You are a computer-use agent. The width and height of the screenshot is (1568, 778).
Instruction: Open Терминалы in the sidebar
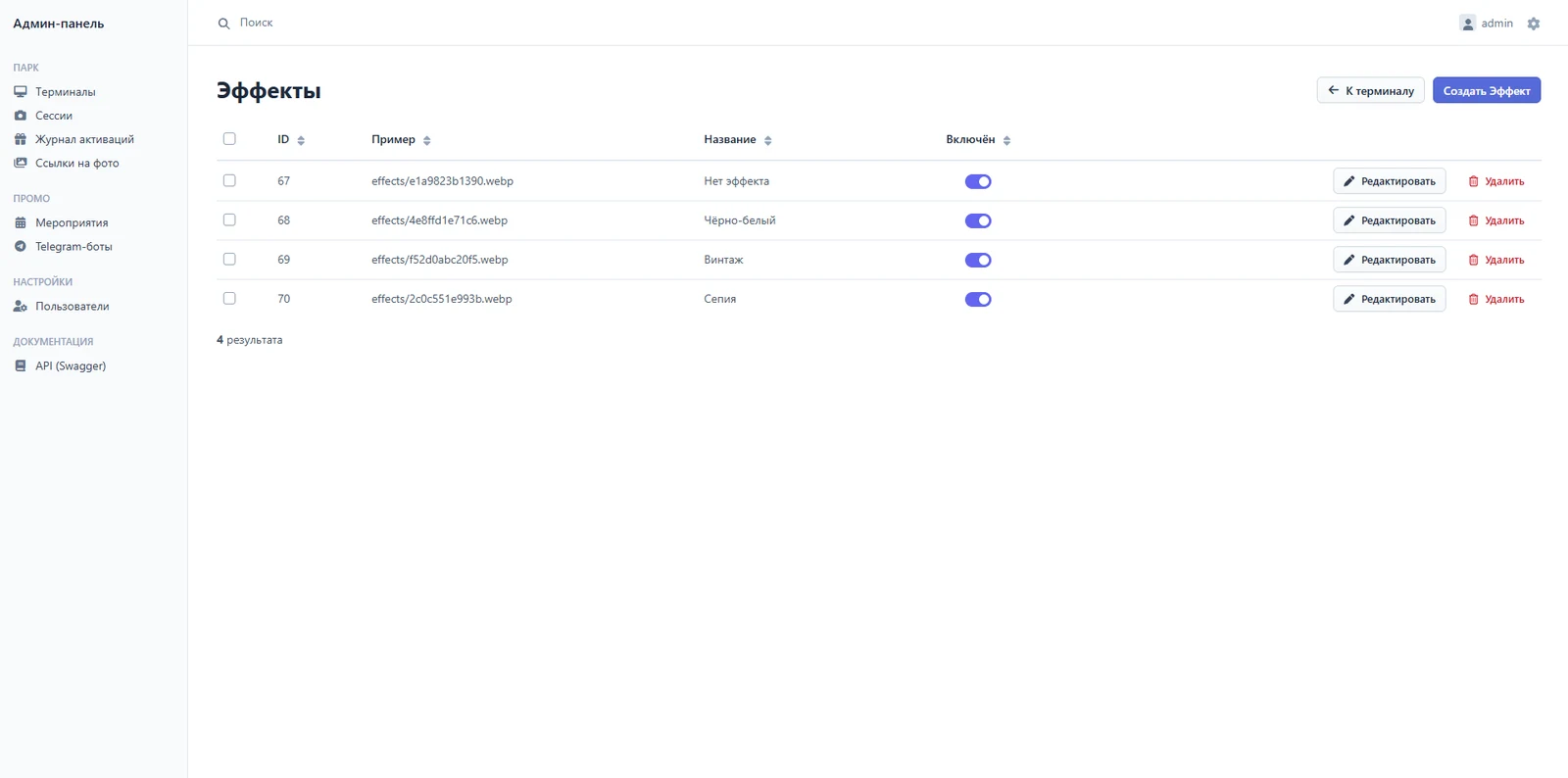point(66,92)
